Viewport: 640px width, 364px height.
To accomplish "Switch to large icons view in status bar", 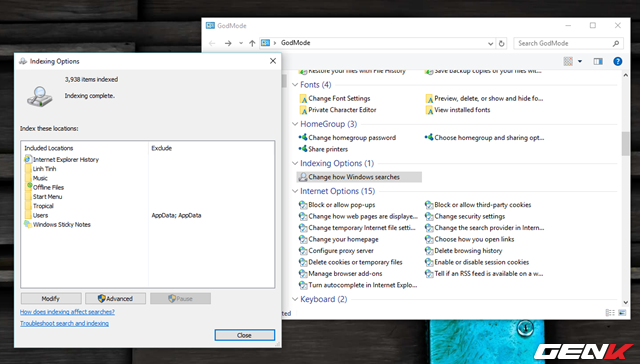I will click(622, 313).
